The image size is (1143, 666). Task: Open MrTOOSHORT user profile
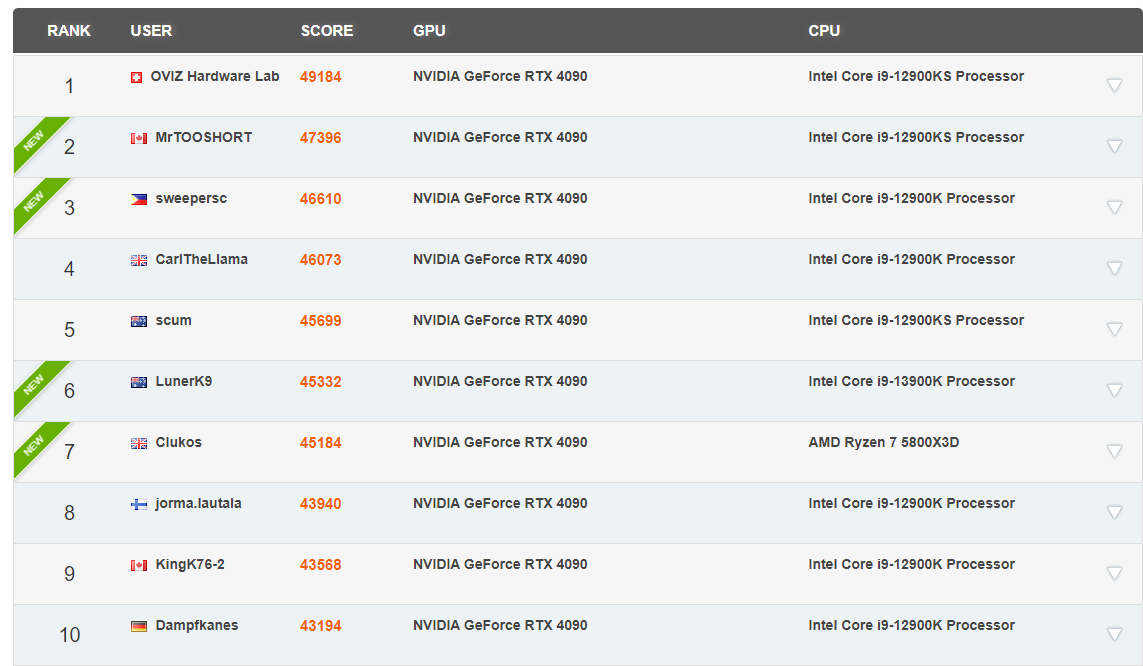point(203,137)
